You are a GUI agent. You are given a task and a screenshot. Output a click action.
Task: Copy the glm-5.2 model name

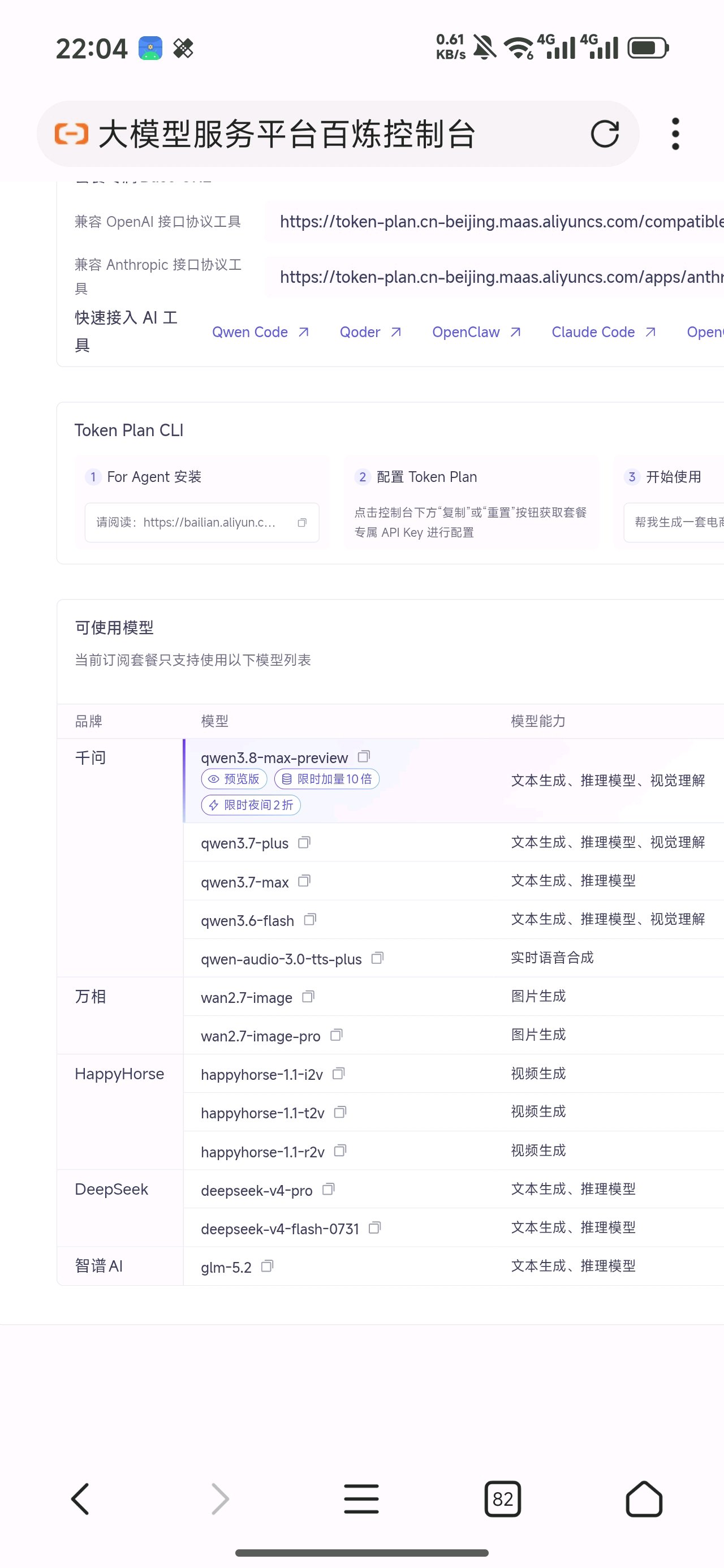(268, 1266)
